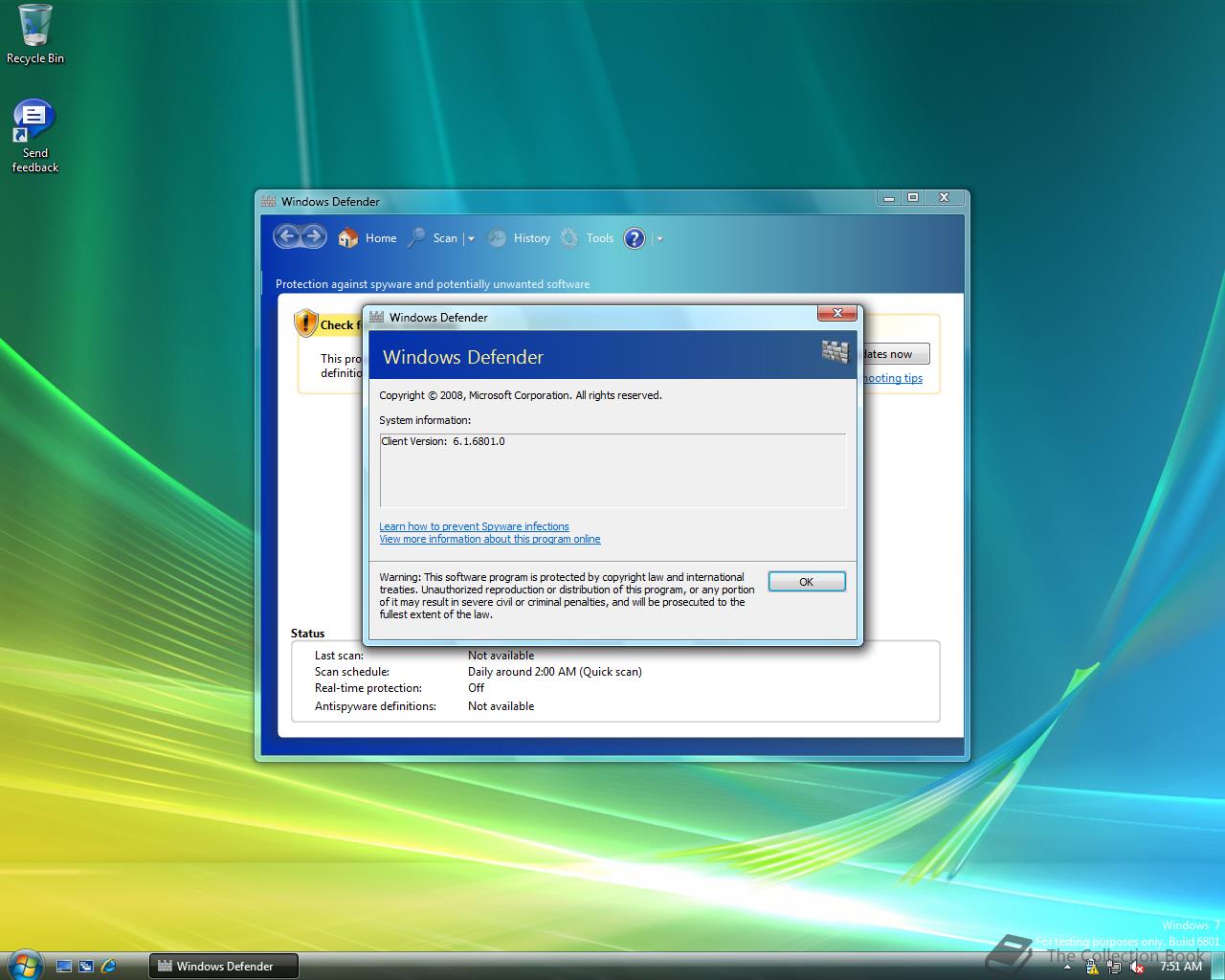Expand the Scan options dropdown arrow
Image resolution: width=1225 pixels, height=980 pixels.
click(470, 238)
